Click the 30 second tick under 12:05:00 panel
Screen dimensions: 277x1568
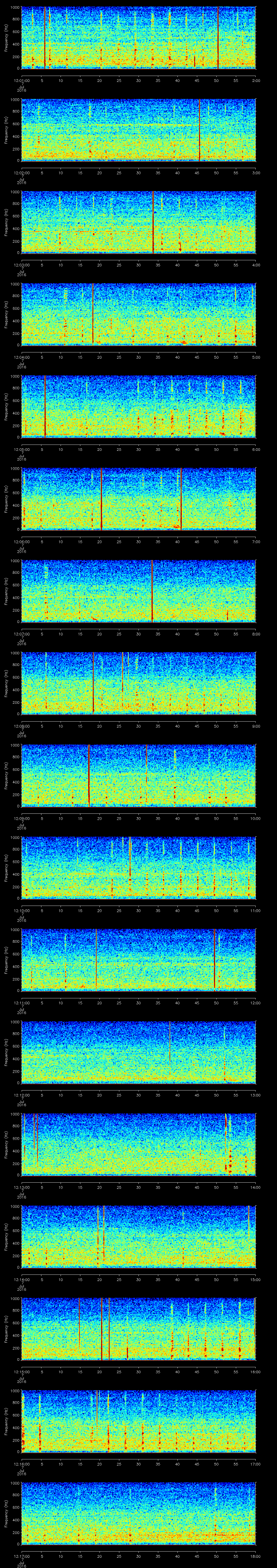[x=139, y=450]
